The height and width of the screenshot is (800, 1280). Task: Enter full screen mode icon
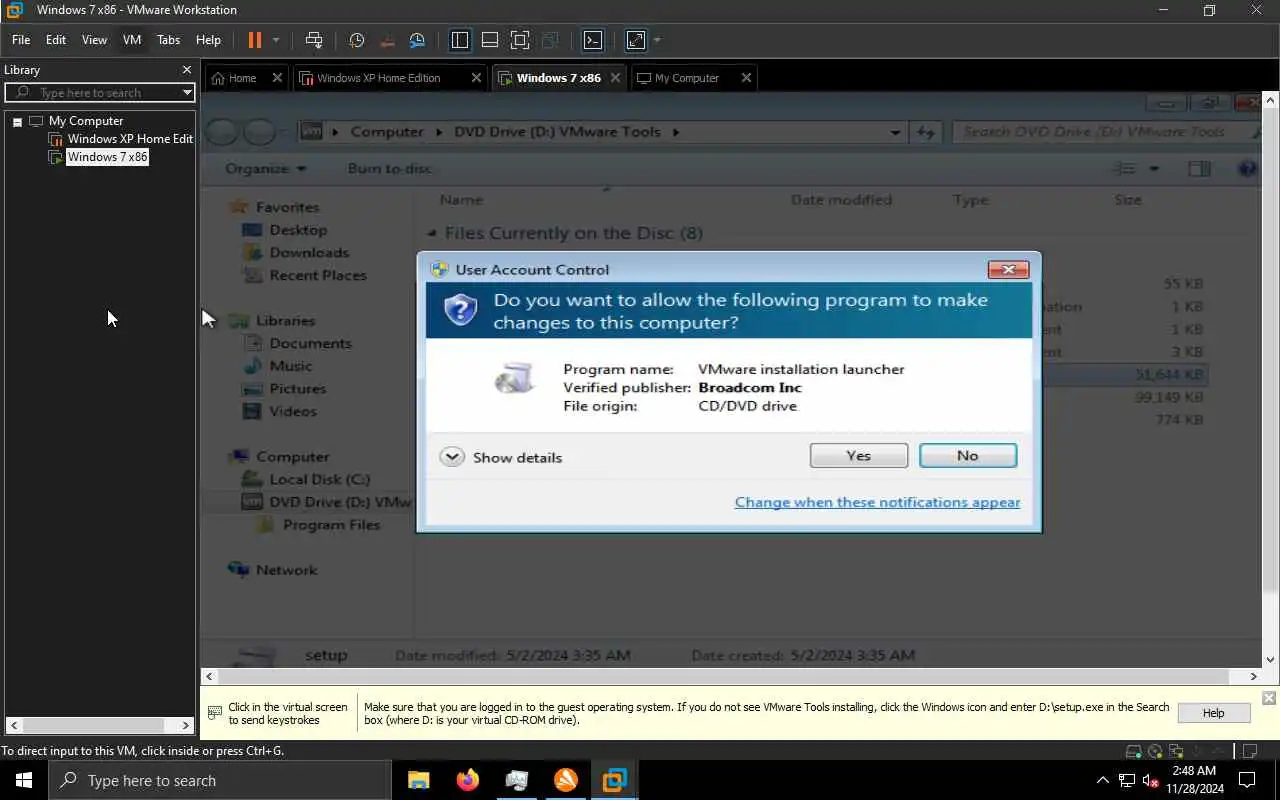pos(520,40)
